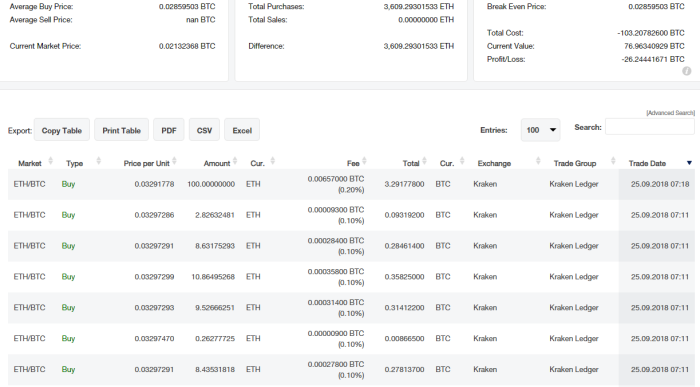This screenshot has height=387, width=700.
Task: Sort by Fee column arrows
Action: click(x=364, y=161)
